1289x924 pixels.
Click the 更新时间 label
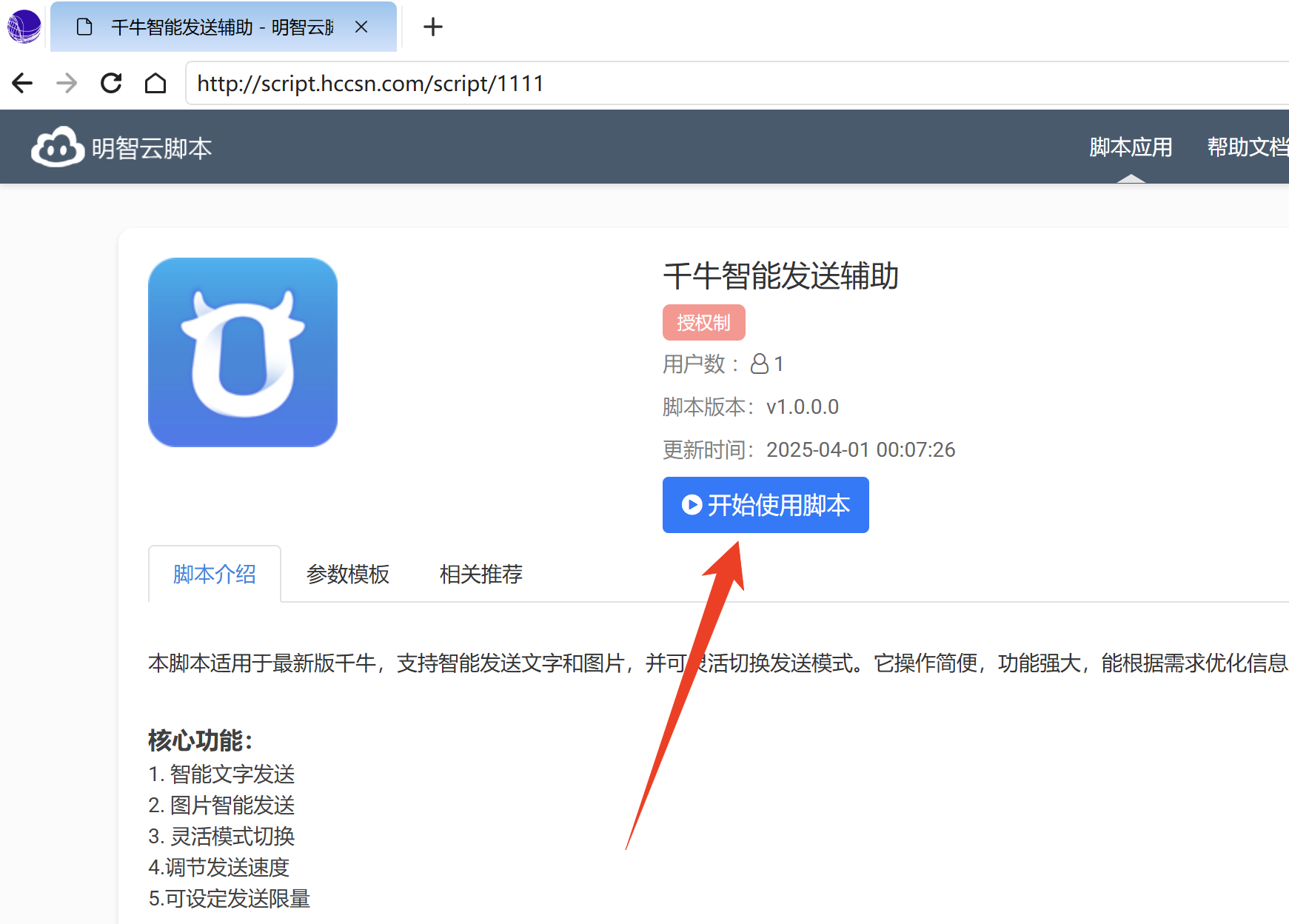[x=709, y=449]
